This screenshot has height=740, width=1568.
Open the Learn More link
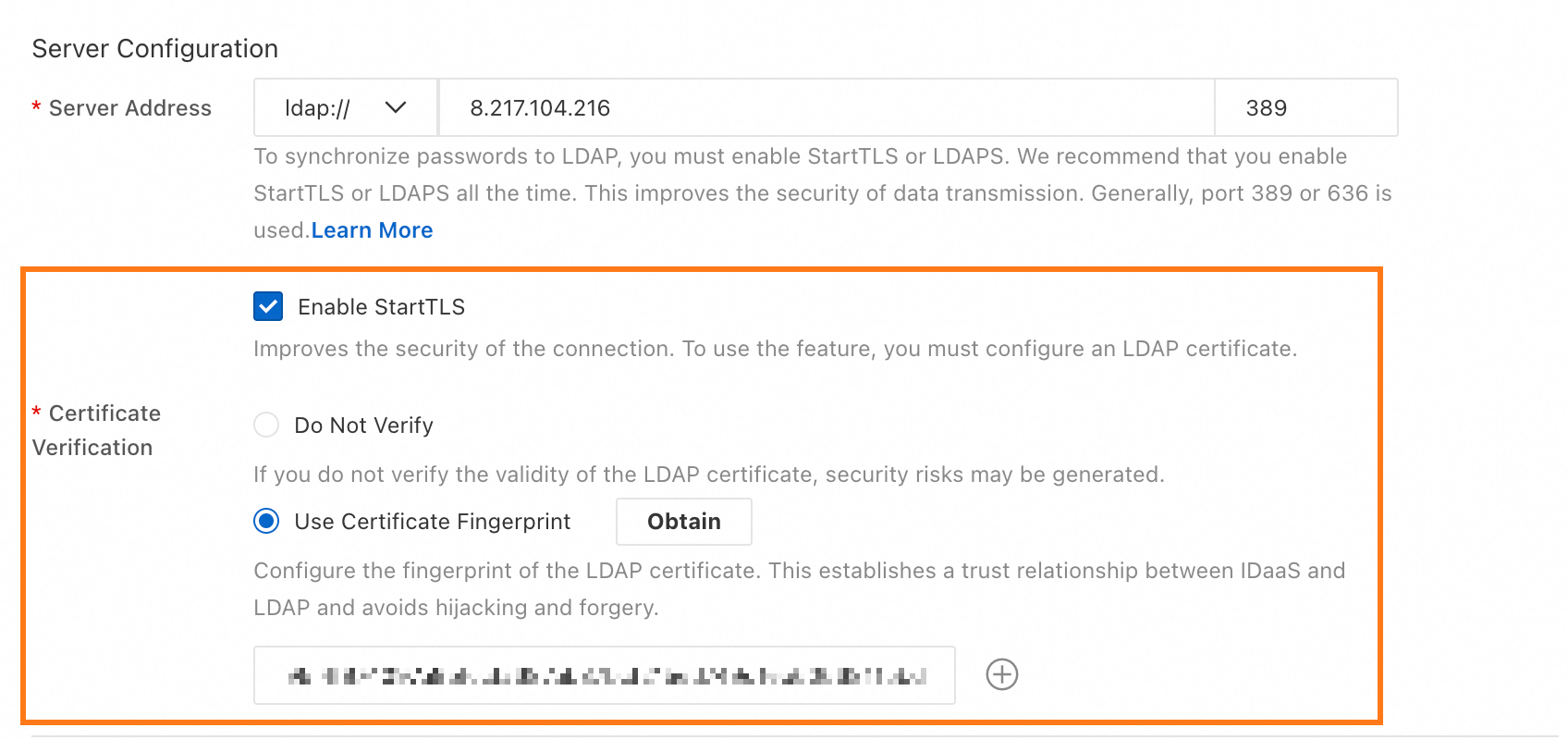[x=372, y=230]
